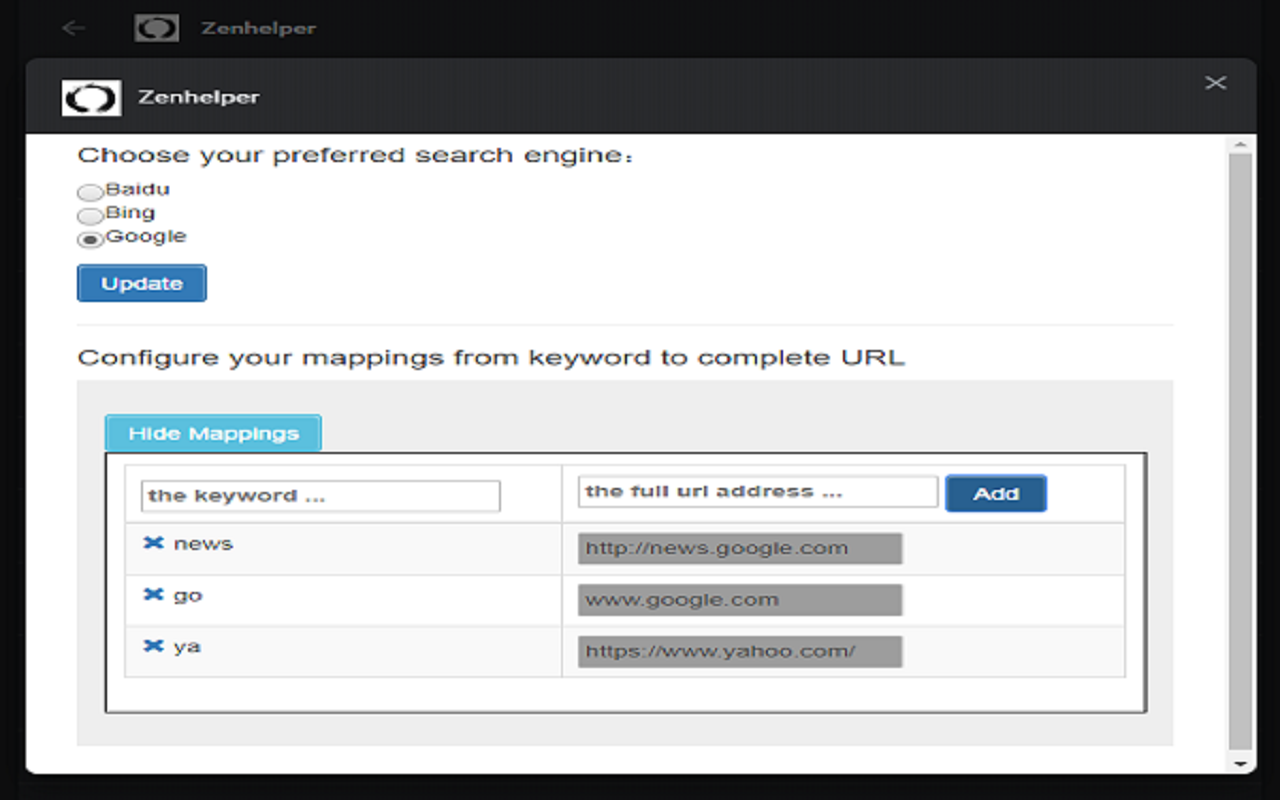Click the news.google.com URL field
The image size is (1280, 800).
click(739, 548)
